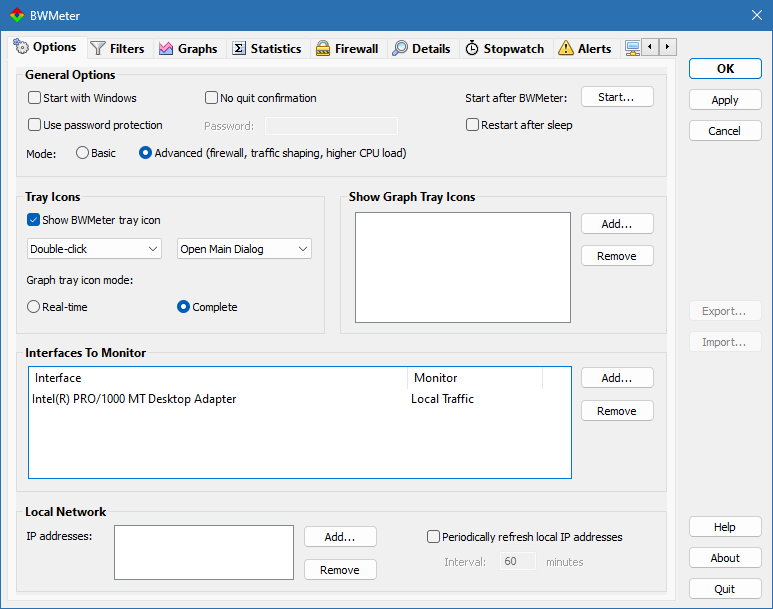773x609 pixels.
Task: Select Advanced mode radio button
Action: pos(145,153)
